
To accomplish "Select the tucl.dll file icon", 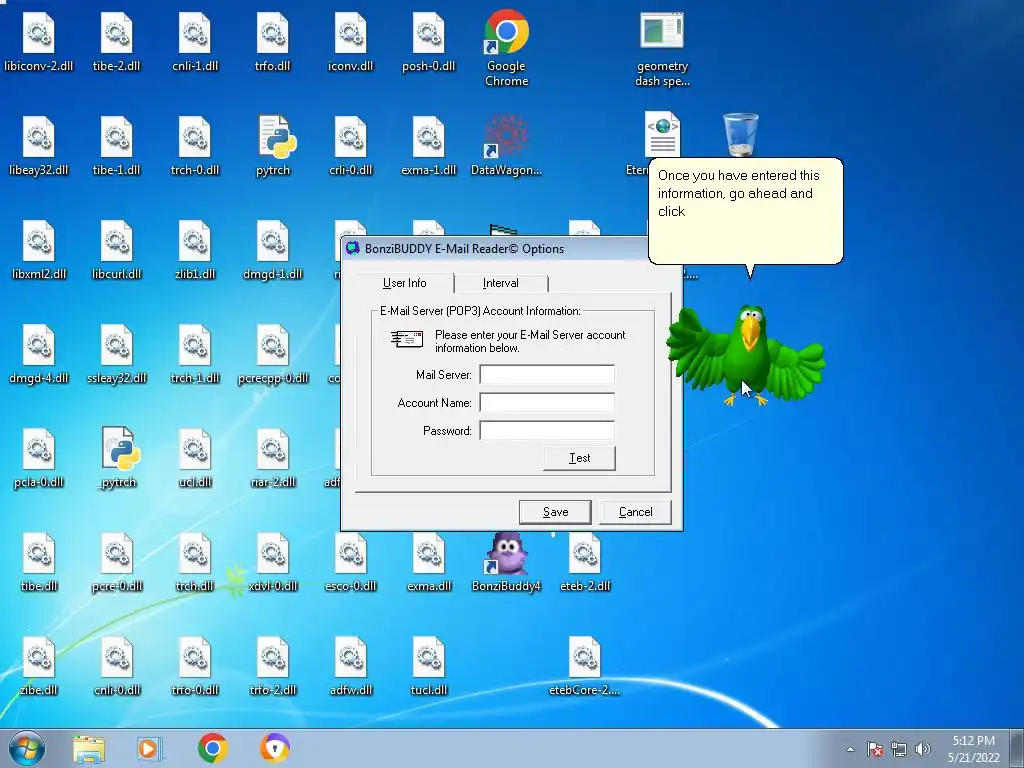I will (428, 665).
